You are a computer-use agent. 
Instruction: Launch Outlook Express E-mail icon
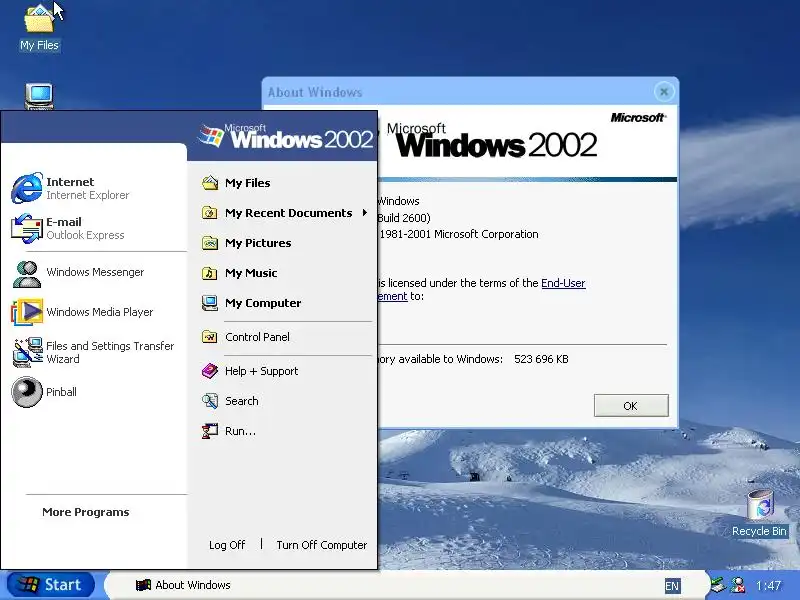[x=27, y=228]
